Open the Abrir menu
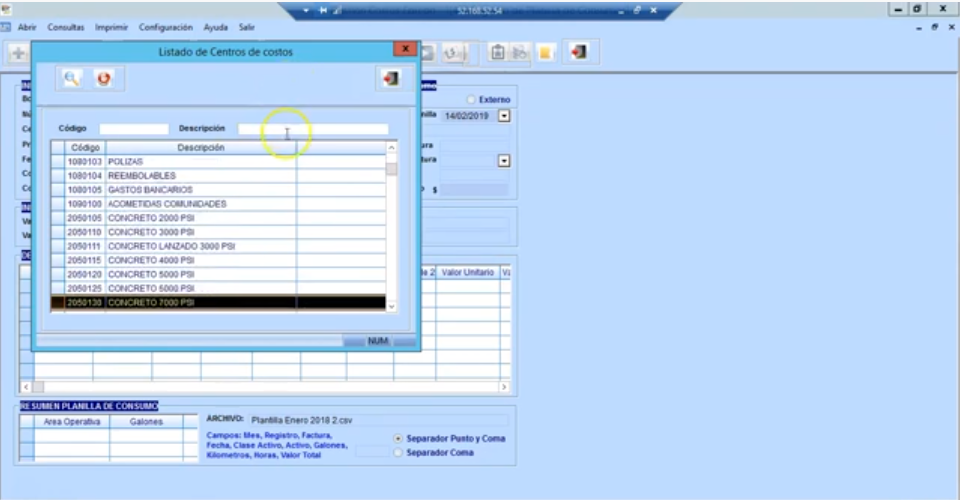This screenshot has width=960, height=500. 27,27
